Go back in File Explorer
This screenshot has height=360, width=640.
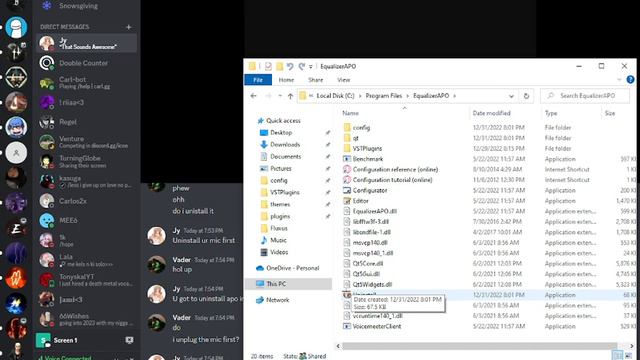pos(253,96)
